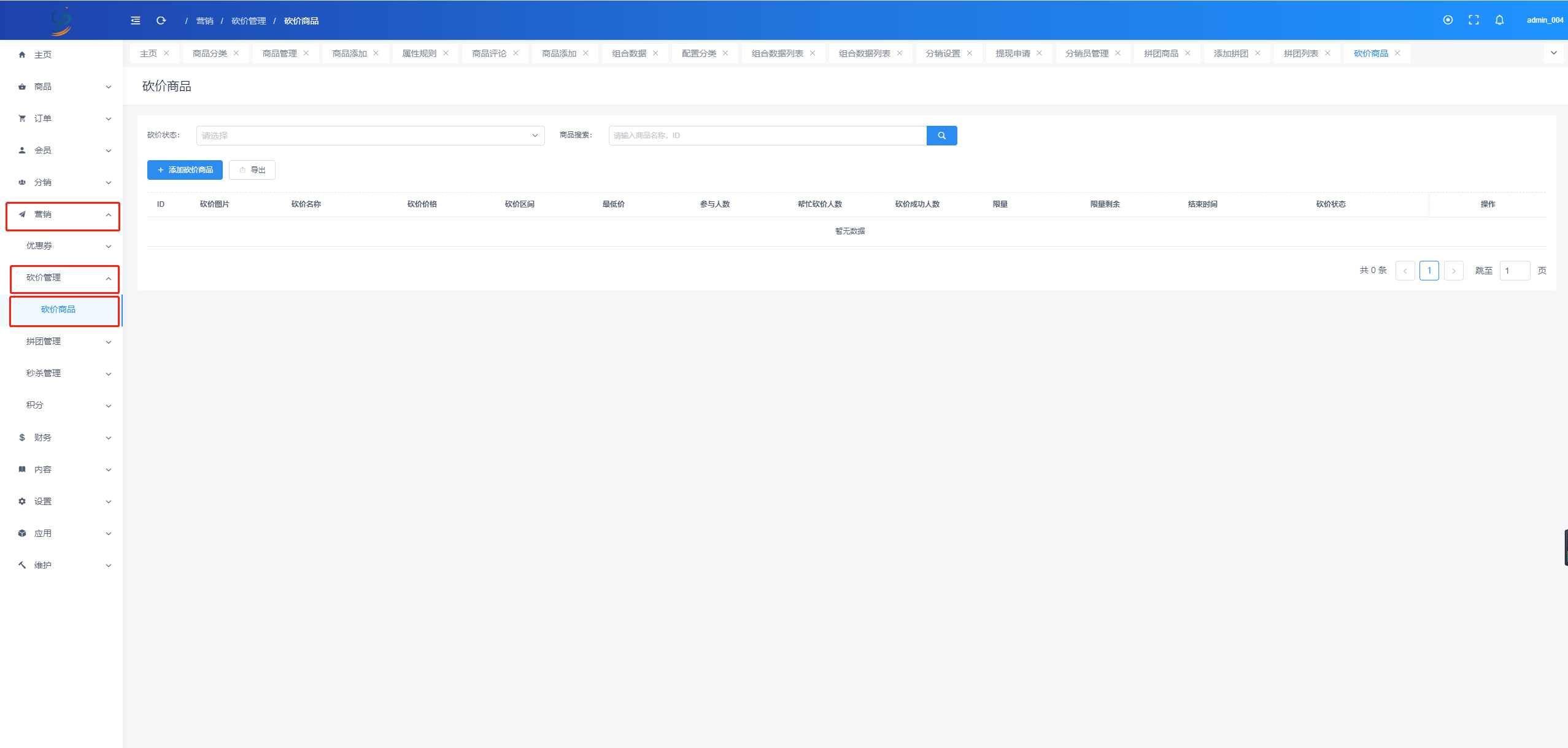The width and height of the screenshot is (1568, 748).
Task: Expand the 商品 sidebar menu
Action: (61, 87)
